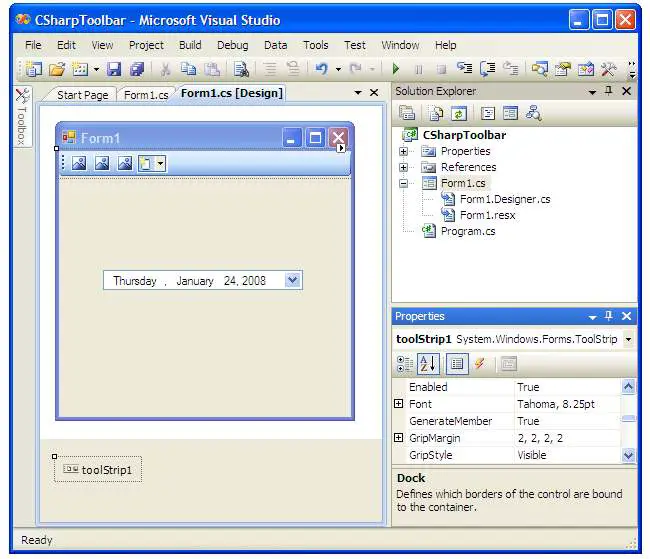Select the toolStrip1 component in tray
Image resolution: width=650 pixels, height=559 pixels.
98,469
